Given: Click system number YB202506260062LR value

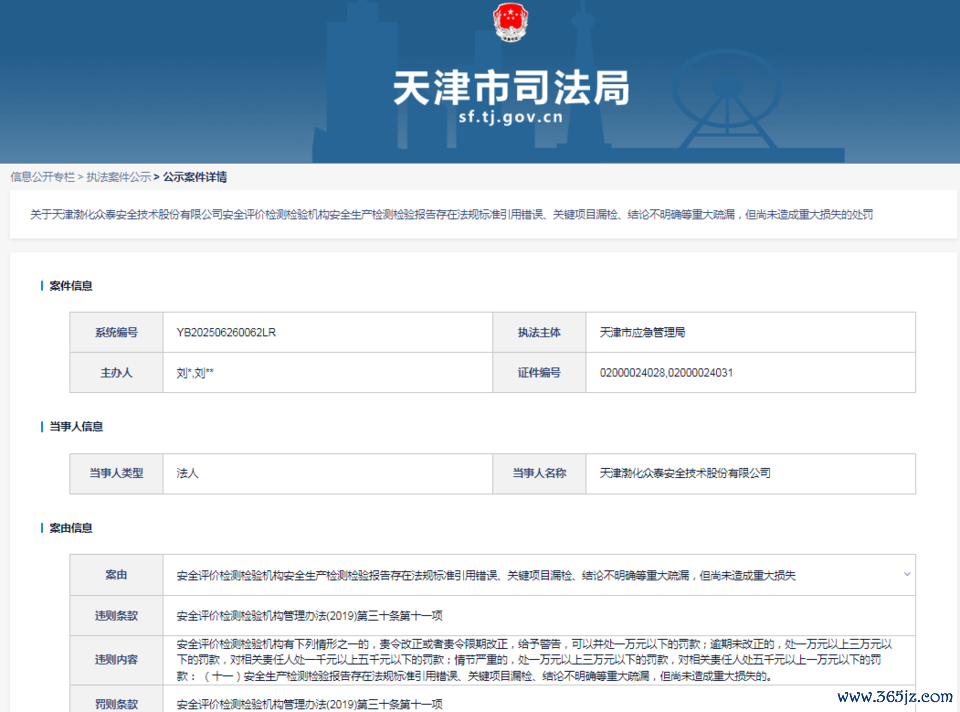Looking at the screenshot, I should pyautogui.click(x=226, y=332).
